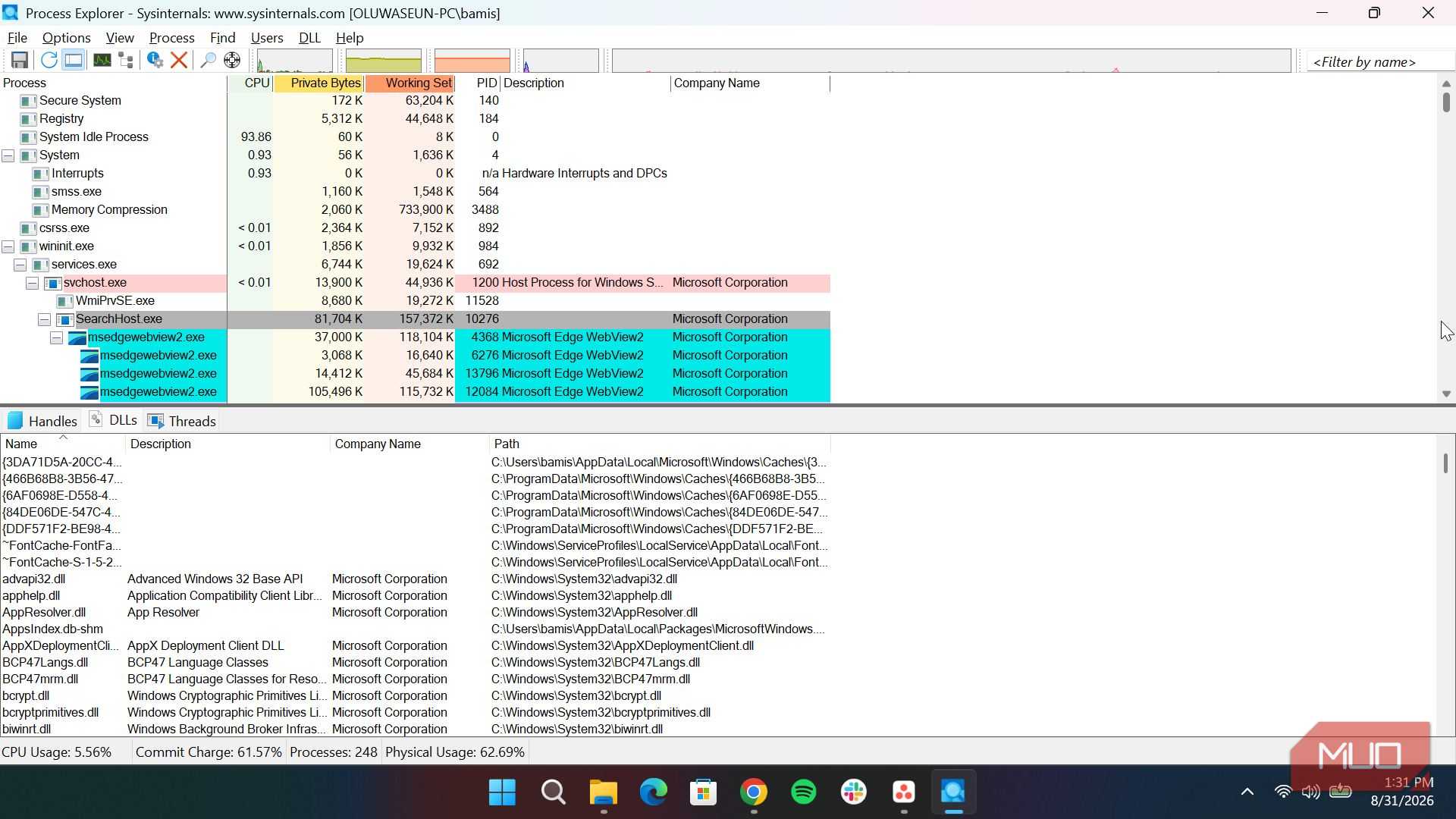Open process Properties toolbar icon
Image resolution: width=1456 pixels, height=819 pixels.
point(155,61)
